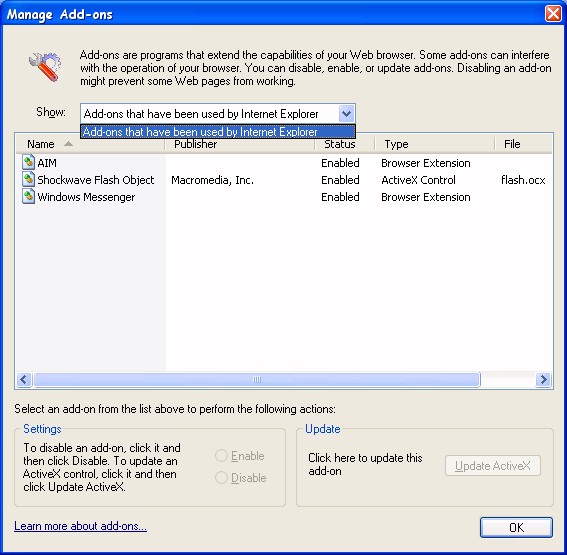Sort list by Type column header
The image size is (567, 555).
(434, 144)
